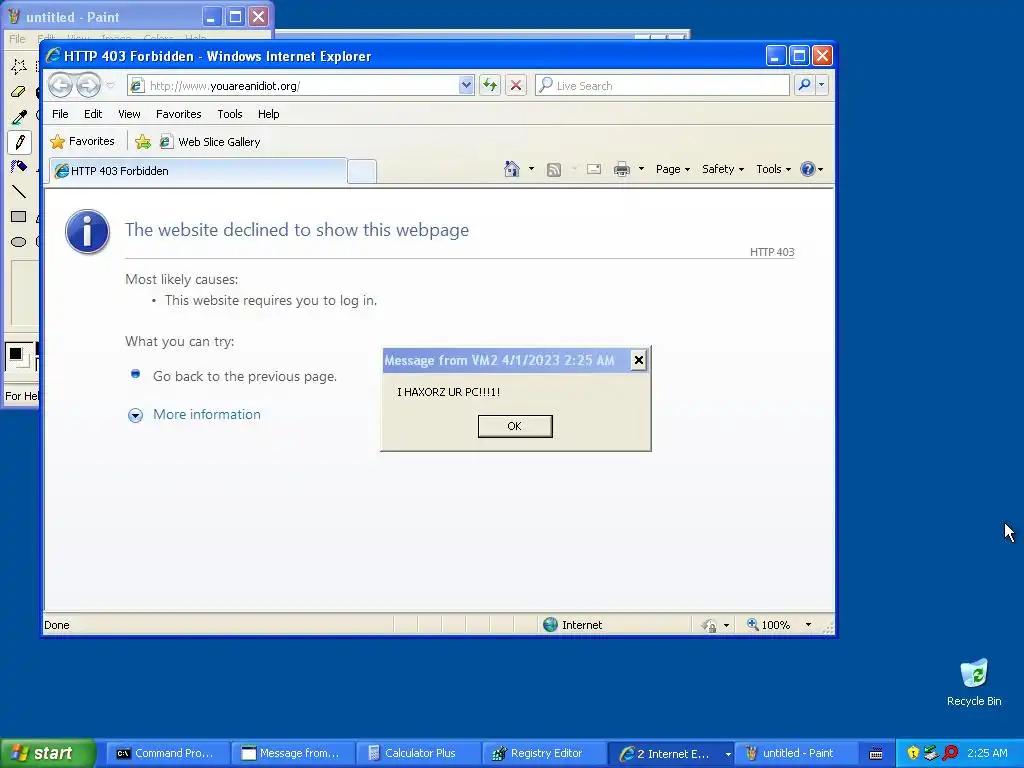Click the Add to Favorites Bar icon
Viewport: 1024px width, 768px height.
tap(143, 142)
